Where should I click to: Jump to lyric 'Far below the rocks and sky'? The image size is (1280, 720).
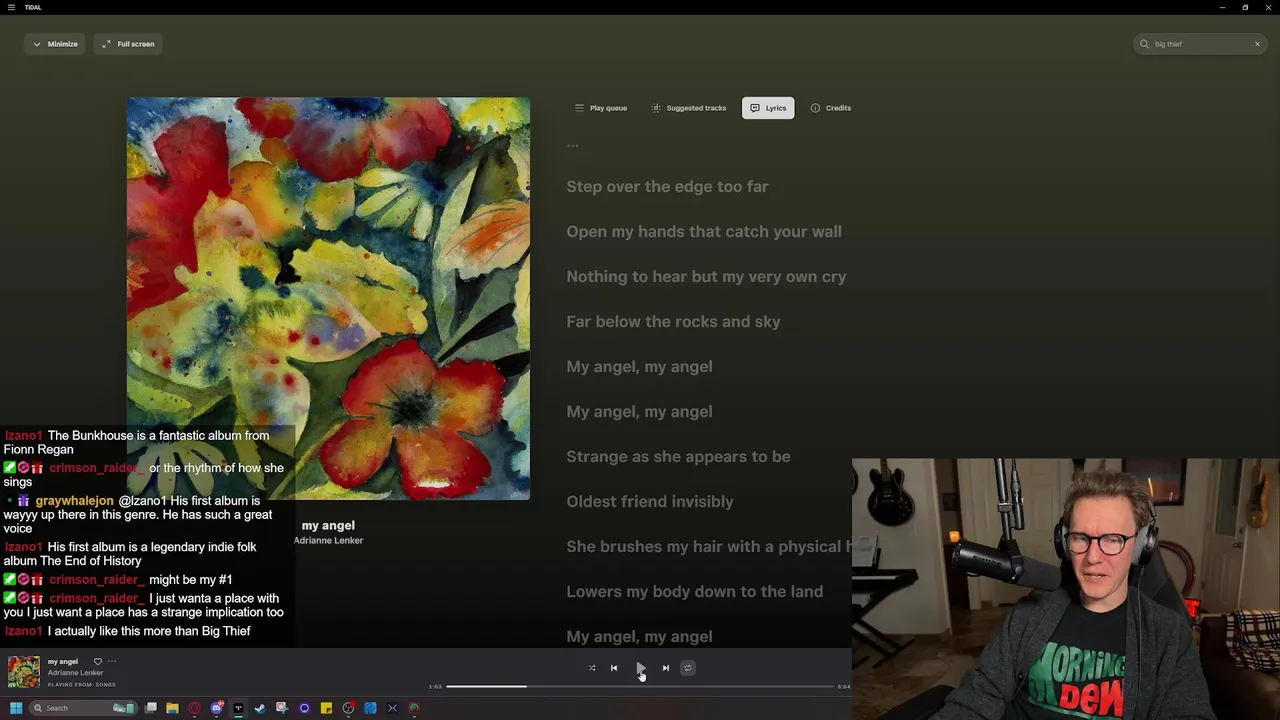click(x=673, y=322)
